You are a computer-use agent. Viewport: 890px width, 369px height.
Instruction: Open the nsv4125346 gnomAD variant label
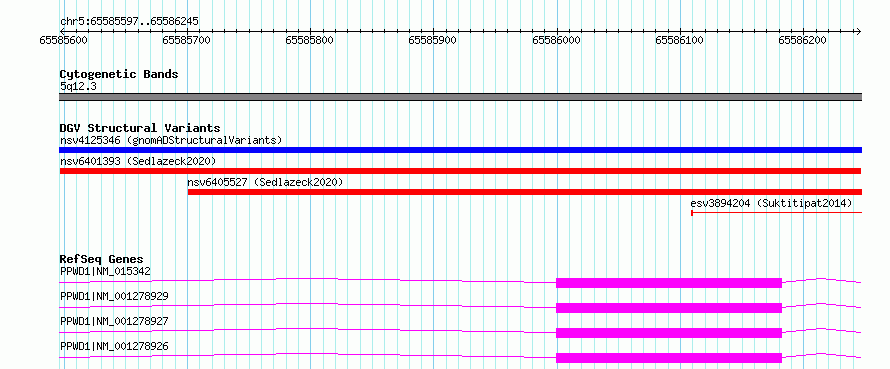[x=171, y=140]
